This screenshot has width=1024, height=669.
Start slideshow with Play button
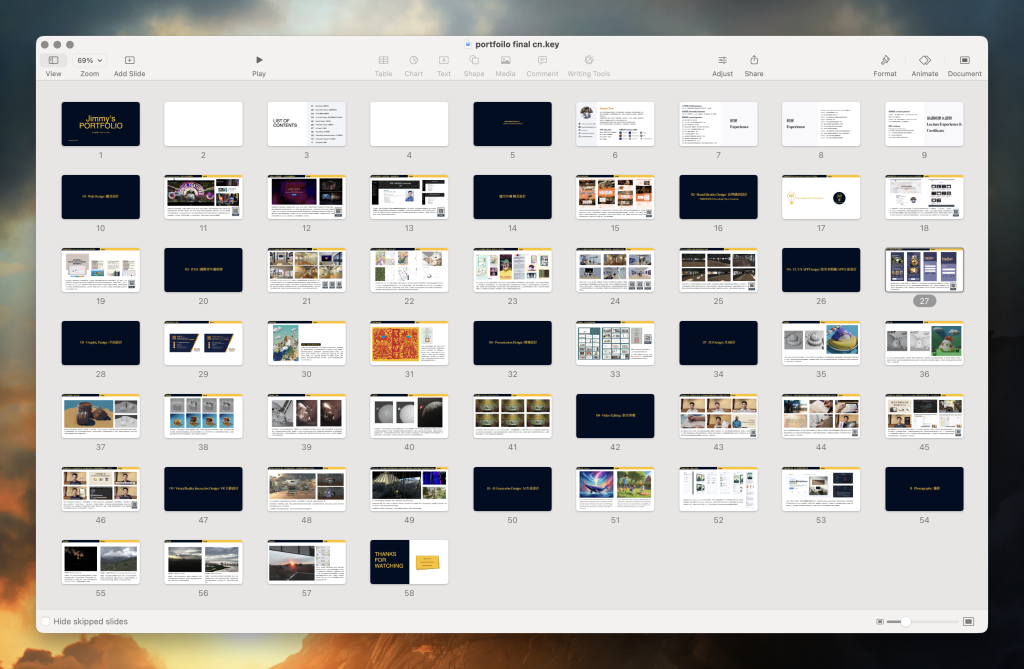tap(259, 61)
